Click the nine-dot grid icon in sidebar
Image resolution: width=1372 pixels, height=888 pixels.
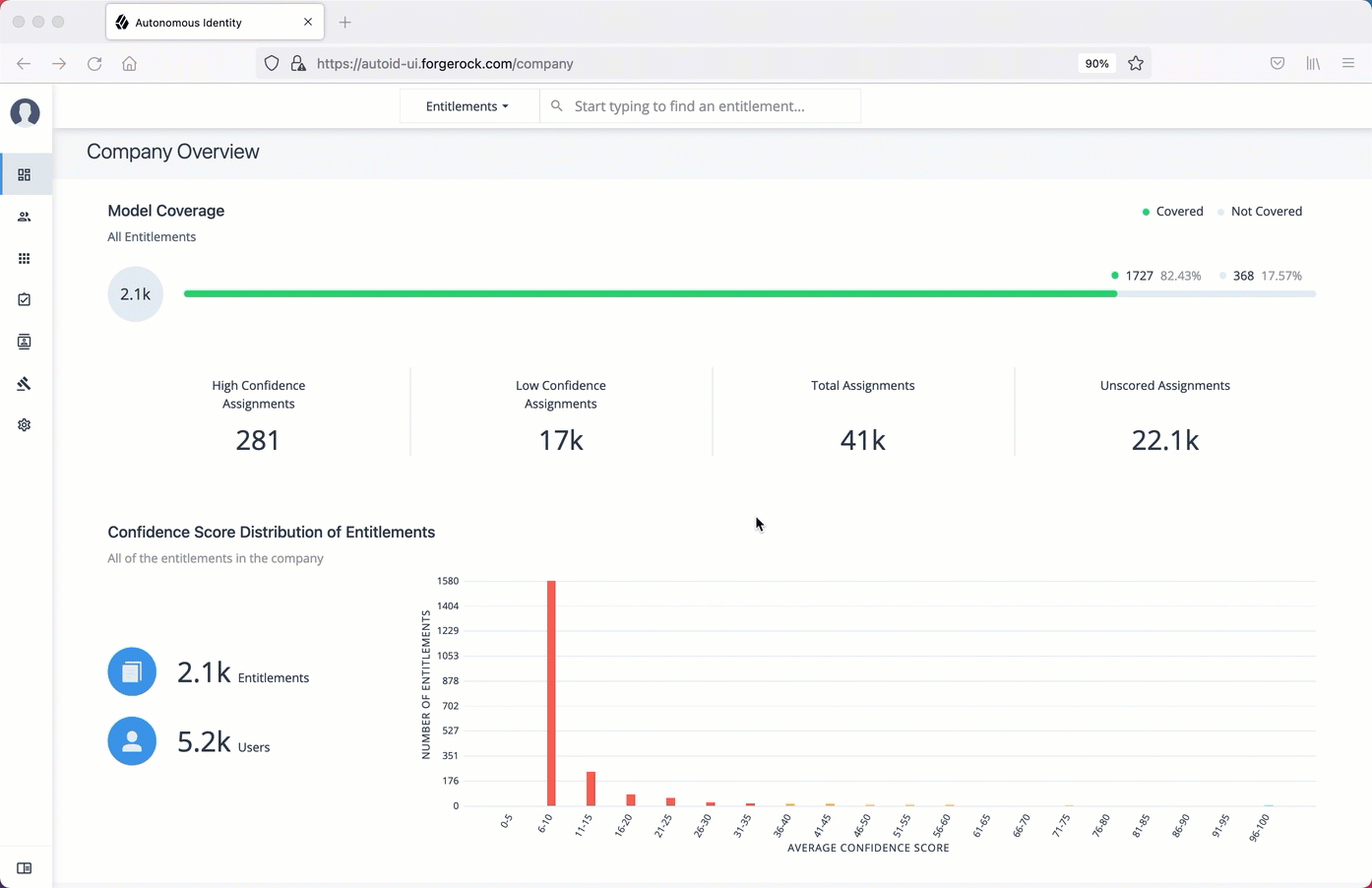(x=25, y=259)
